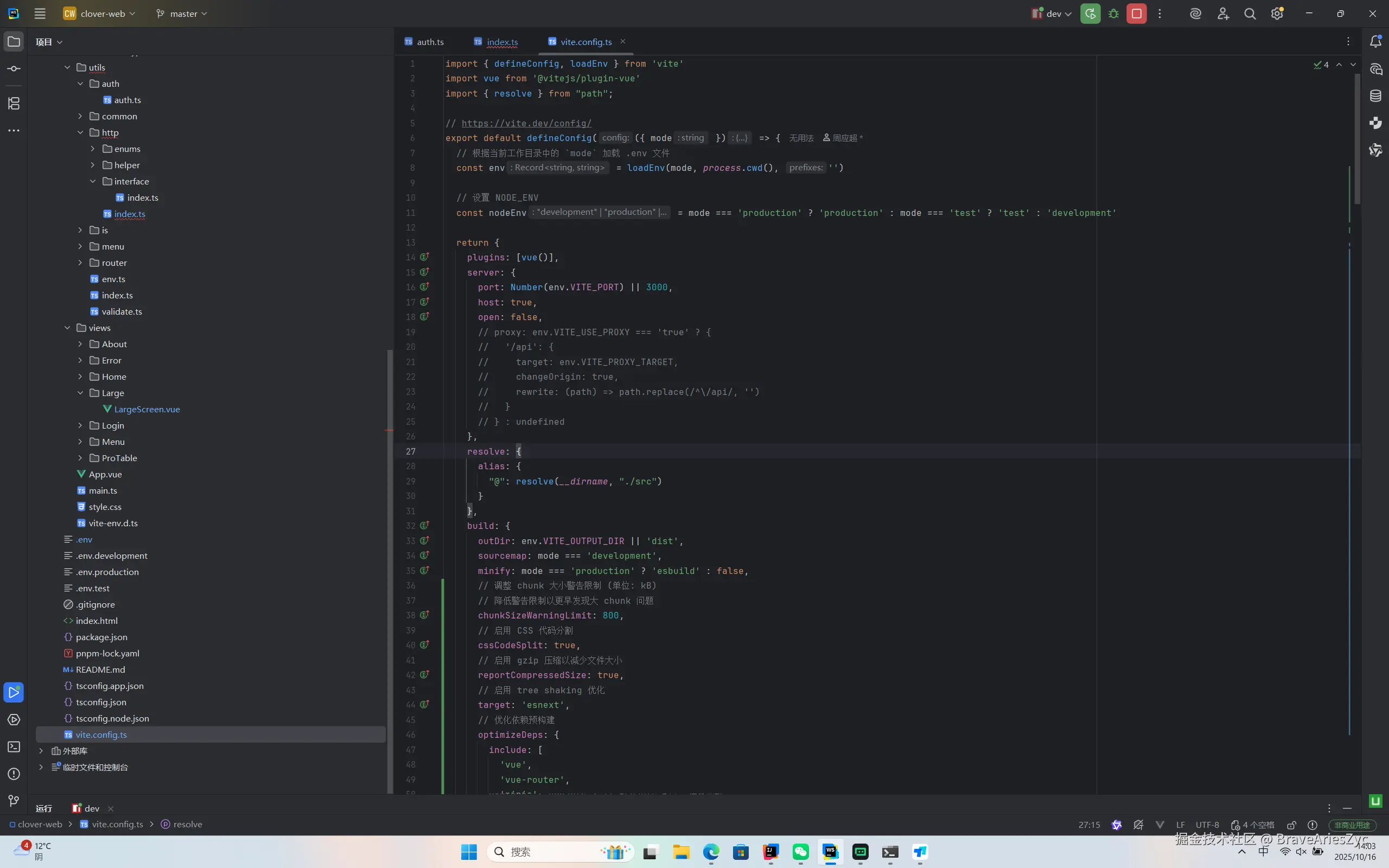Click the UTF-8 encoding in status bar
Screen dimensions: 1389x868
point(1207,825)
